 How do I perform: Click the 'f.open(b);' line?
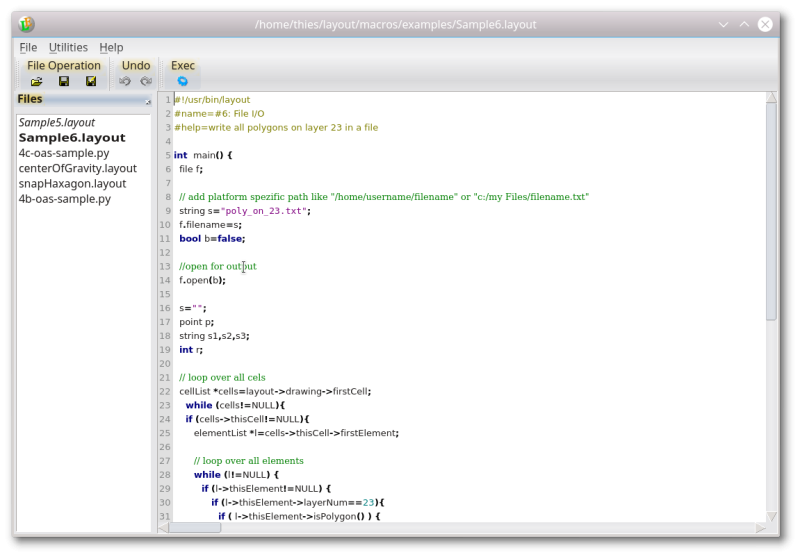click(202, 280)
